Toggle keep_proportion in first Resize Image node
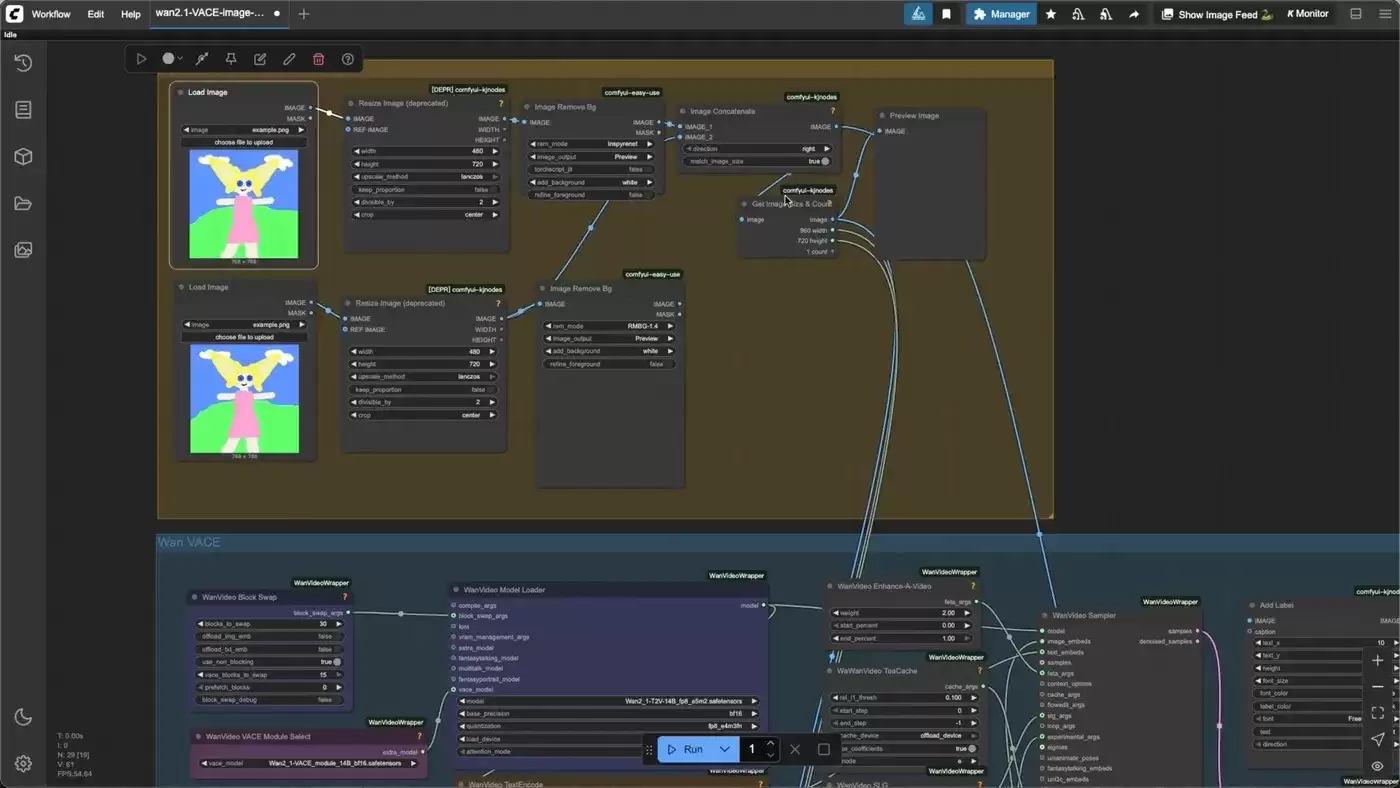The image size is (1400, 788). [425, 189]
